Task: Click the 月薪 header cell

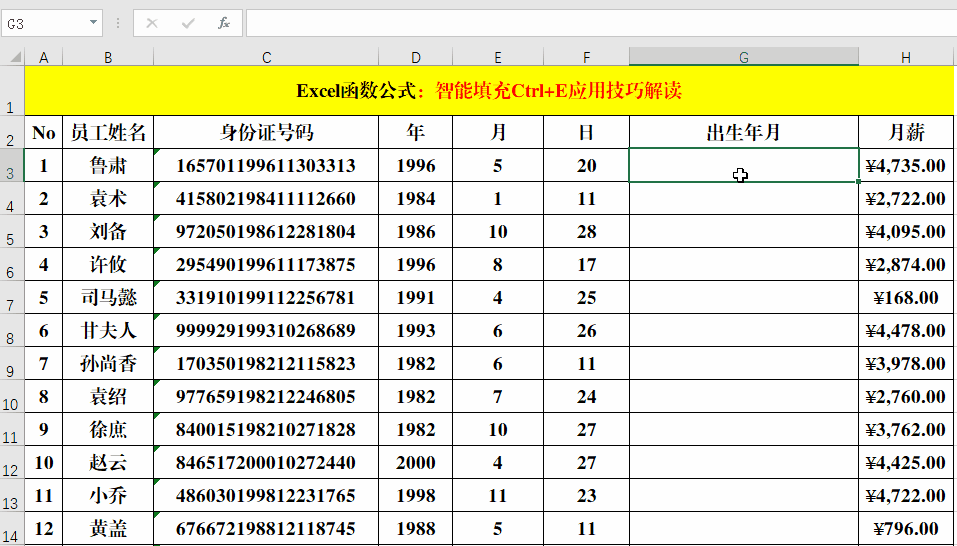Action: [906, 132]
